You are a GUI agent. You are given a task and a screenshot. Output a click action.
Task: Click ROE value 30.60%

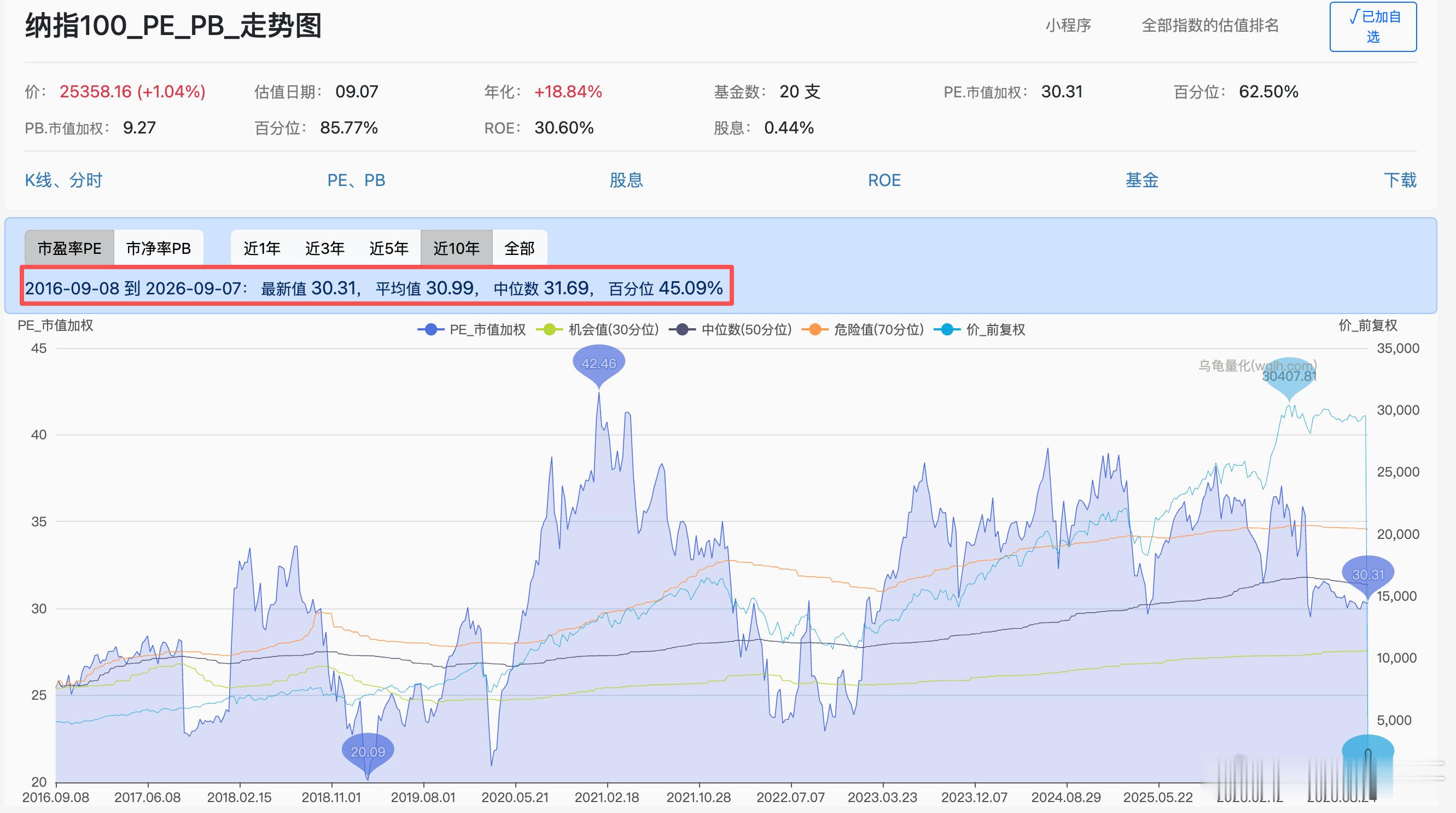(564, 128)
